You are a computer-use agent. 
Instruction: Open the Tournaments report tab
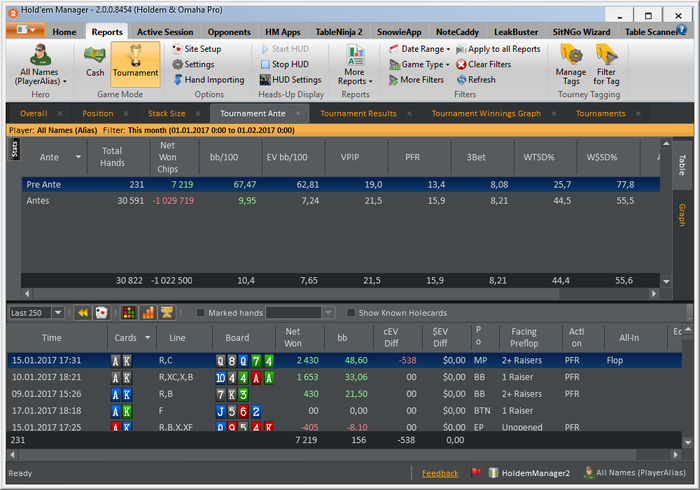[600, 113]
